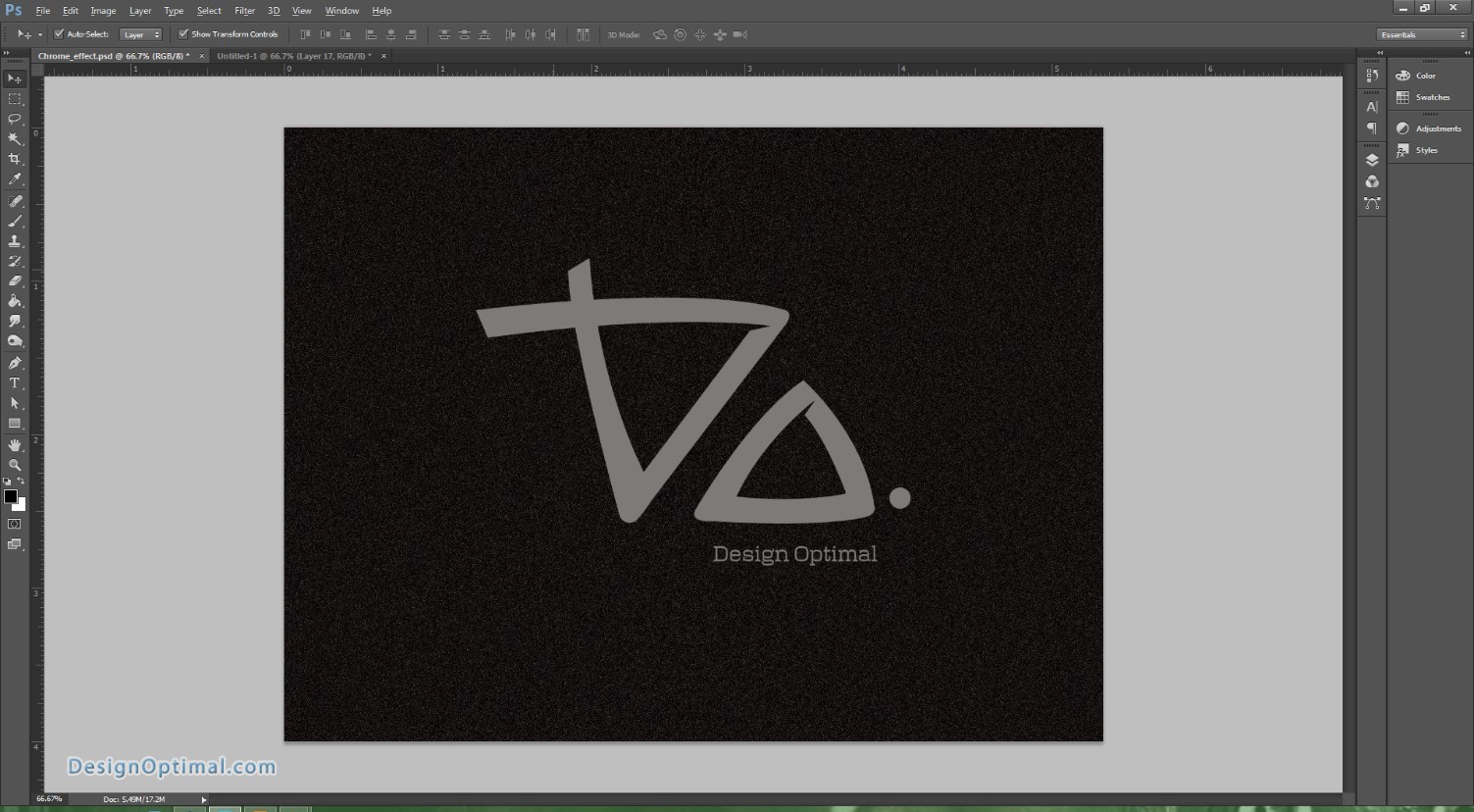Select the Healing Brush tool
Image resolution: width=1474 pixels, height=812 pixels.
[15, 201]
